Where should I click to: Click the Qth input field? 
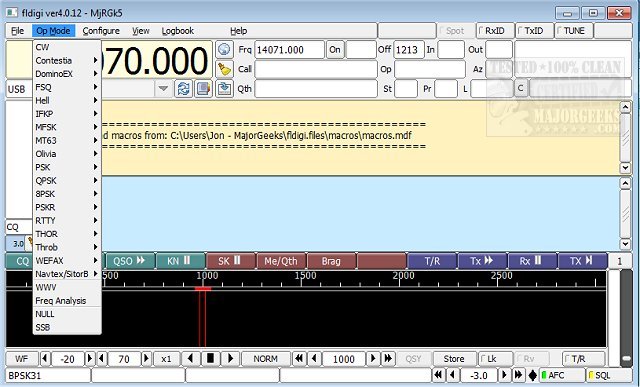coord(316,89)
